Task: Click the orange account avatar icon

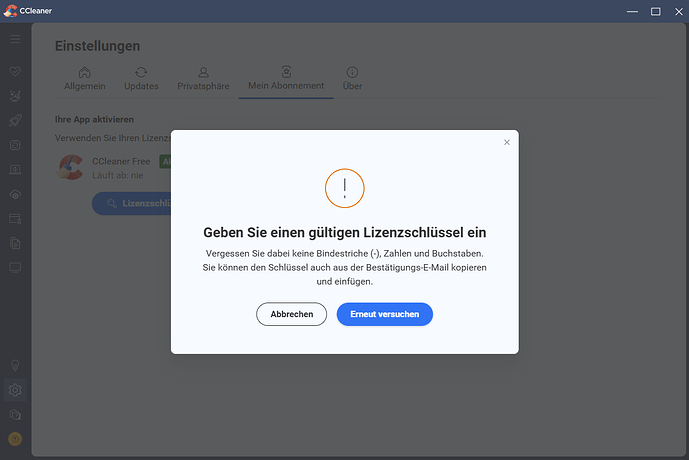Action: [15, 438]
